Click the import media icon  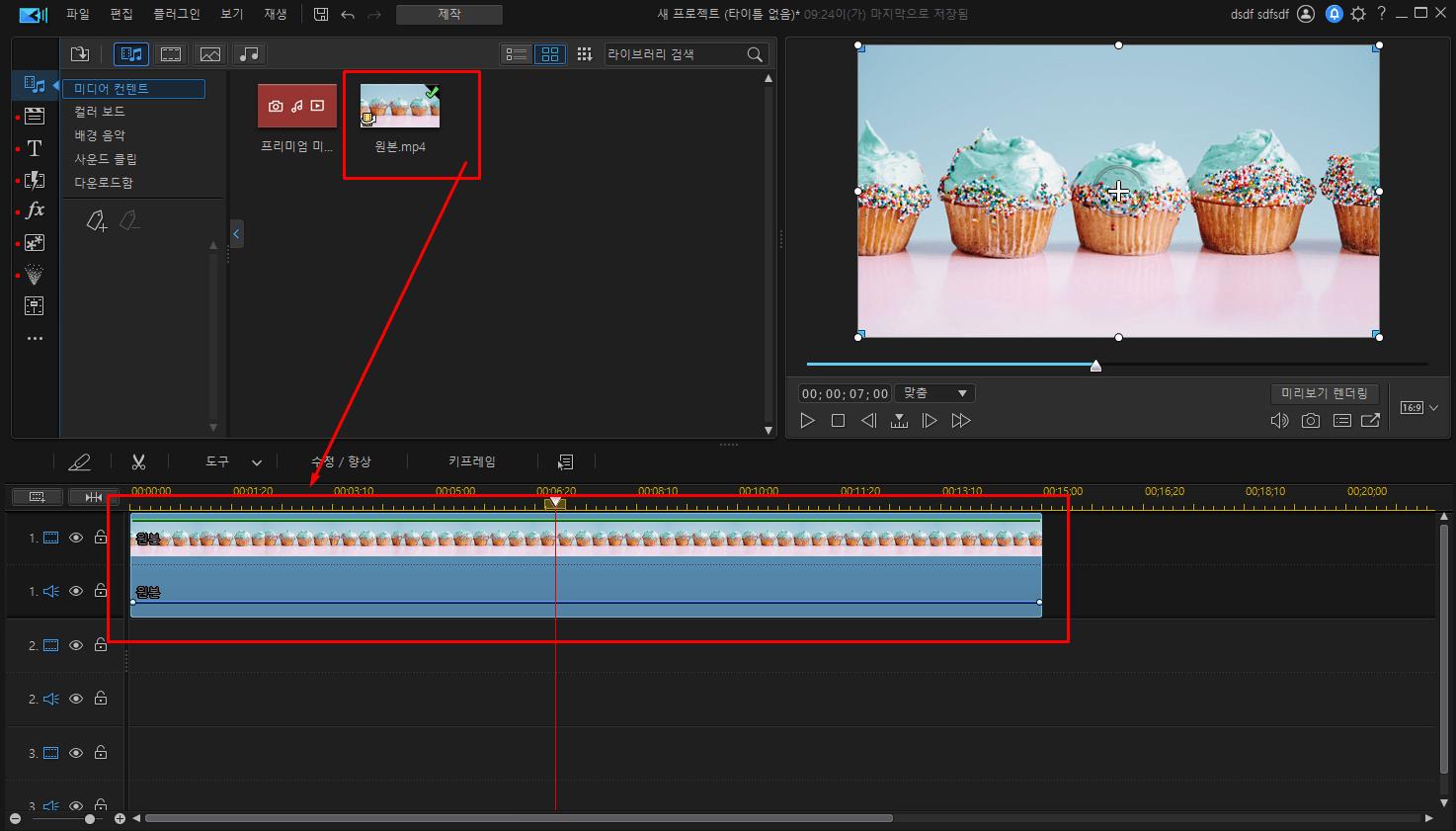80,54
